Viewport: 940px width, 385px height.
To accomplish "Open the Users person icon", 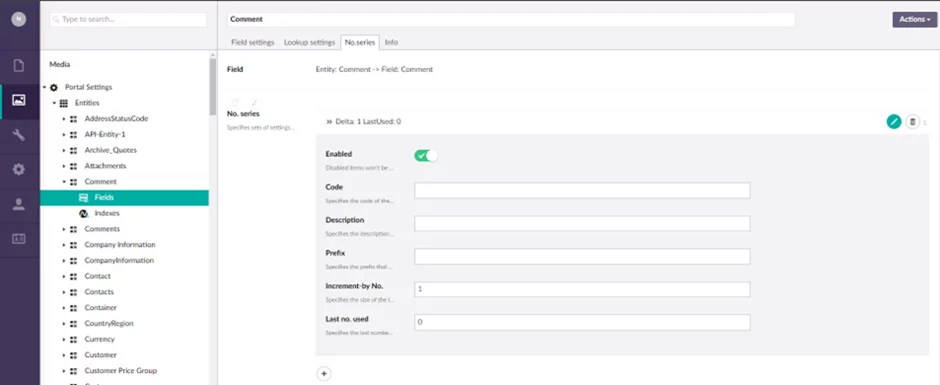I will pos(19,204).
